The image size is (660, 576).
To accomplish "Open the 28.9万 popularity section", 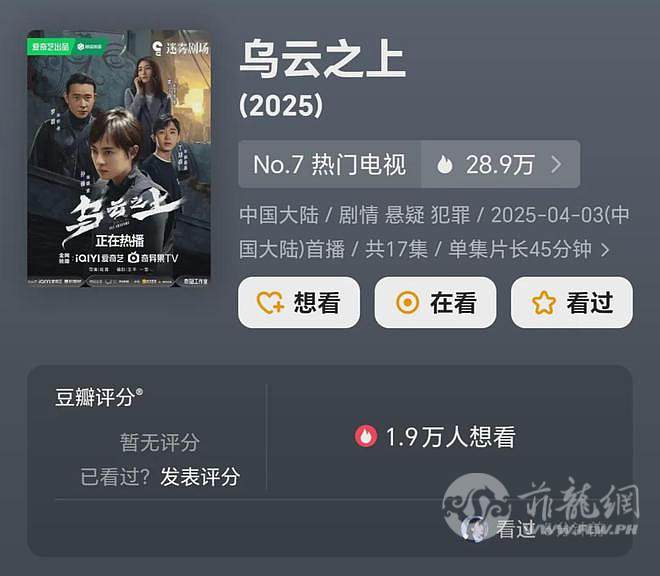I will click(x=500, y=164).
